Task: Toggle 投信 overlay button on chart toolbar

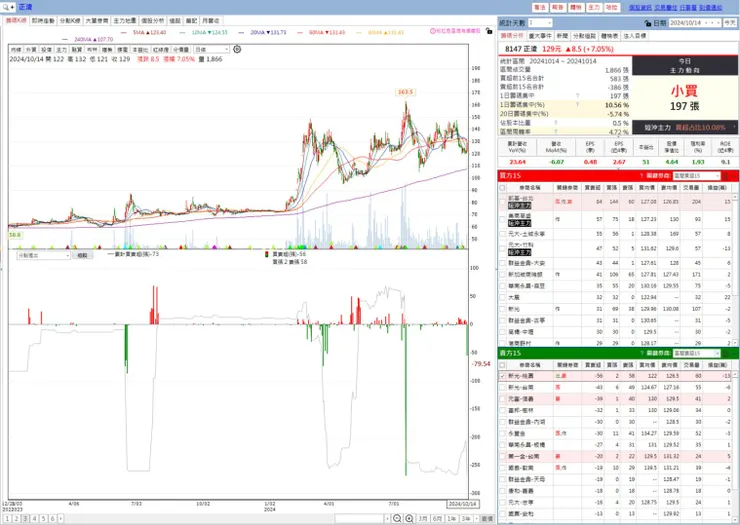Action: [x=46, y=50]
